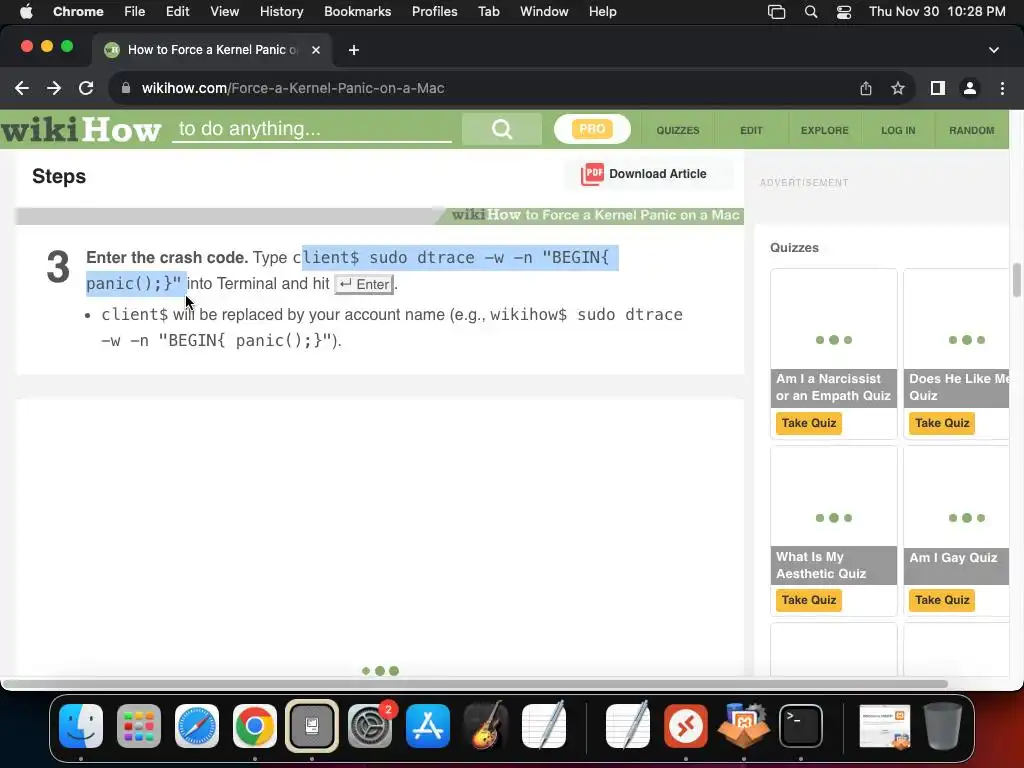Viewport: 1024px width, 768px height.
Task: Open the Apple menu
Action: pos(26,11)
